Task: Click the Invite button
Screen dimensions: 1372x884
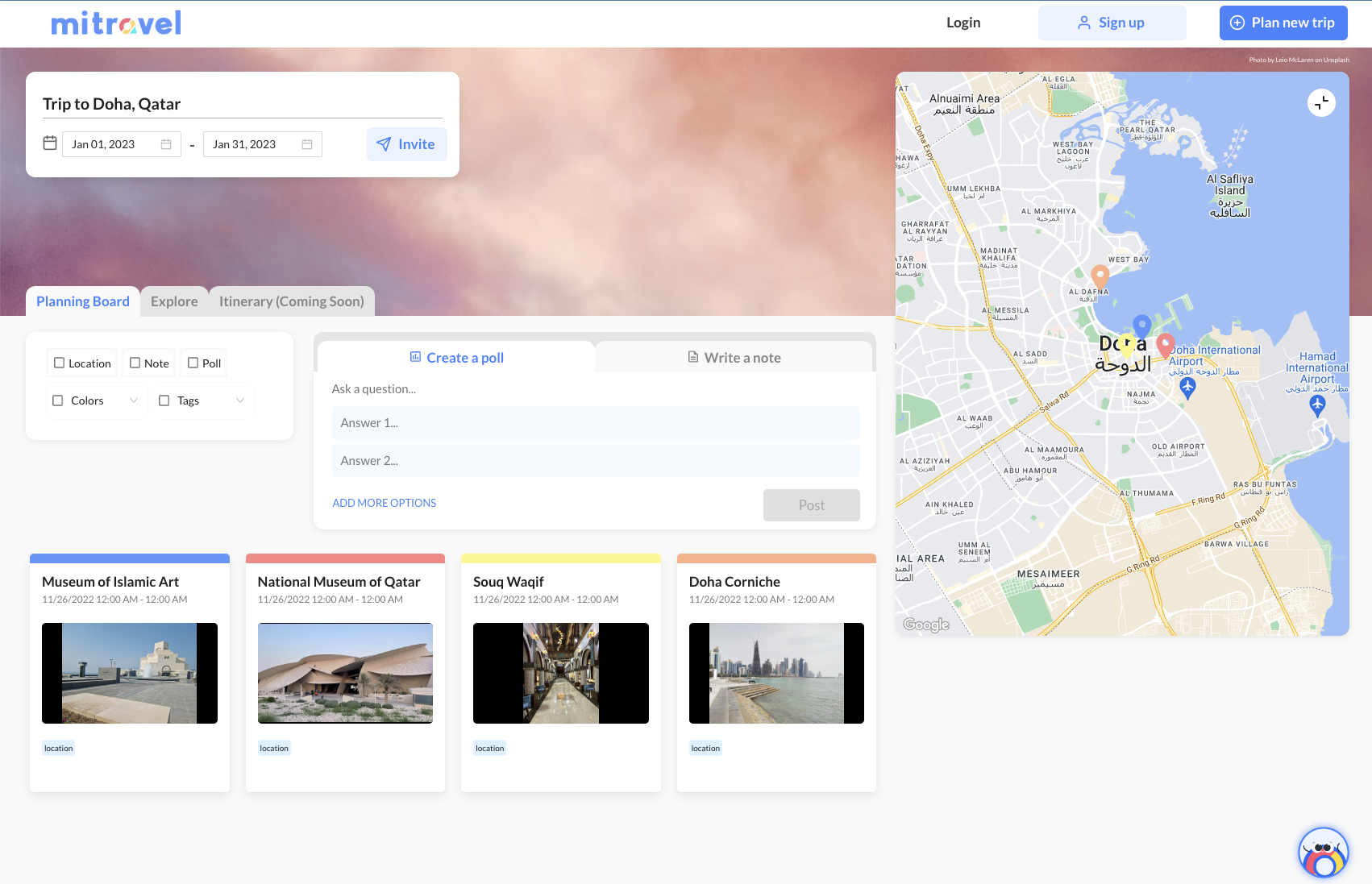Action: pos(406,144)
